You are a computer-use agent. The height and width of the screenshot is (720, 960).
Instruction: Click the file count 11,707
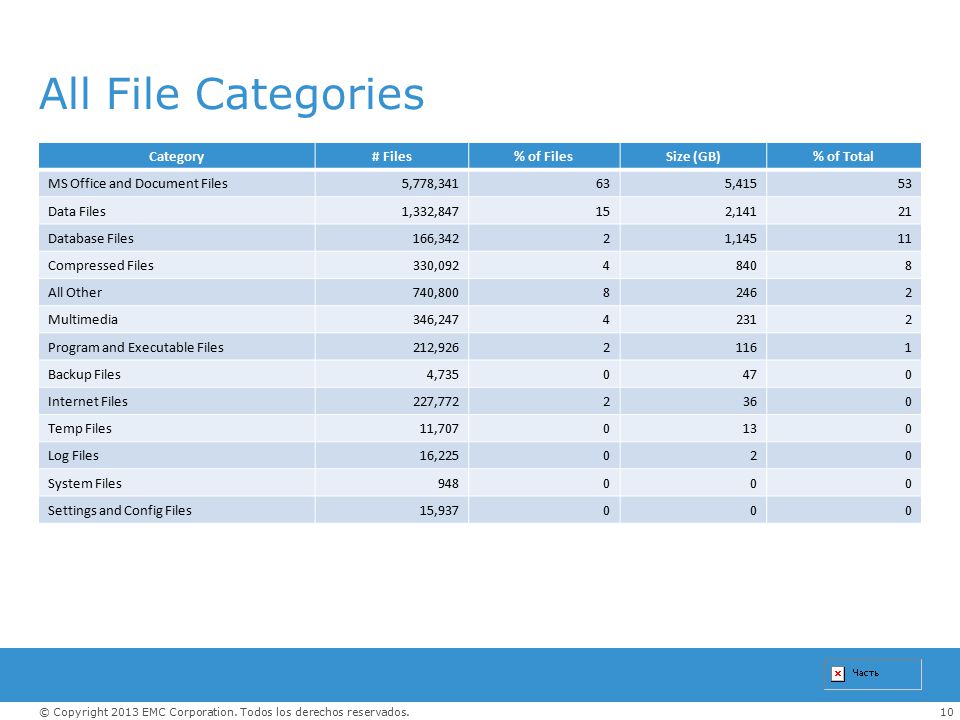439,428
